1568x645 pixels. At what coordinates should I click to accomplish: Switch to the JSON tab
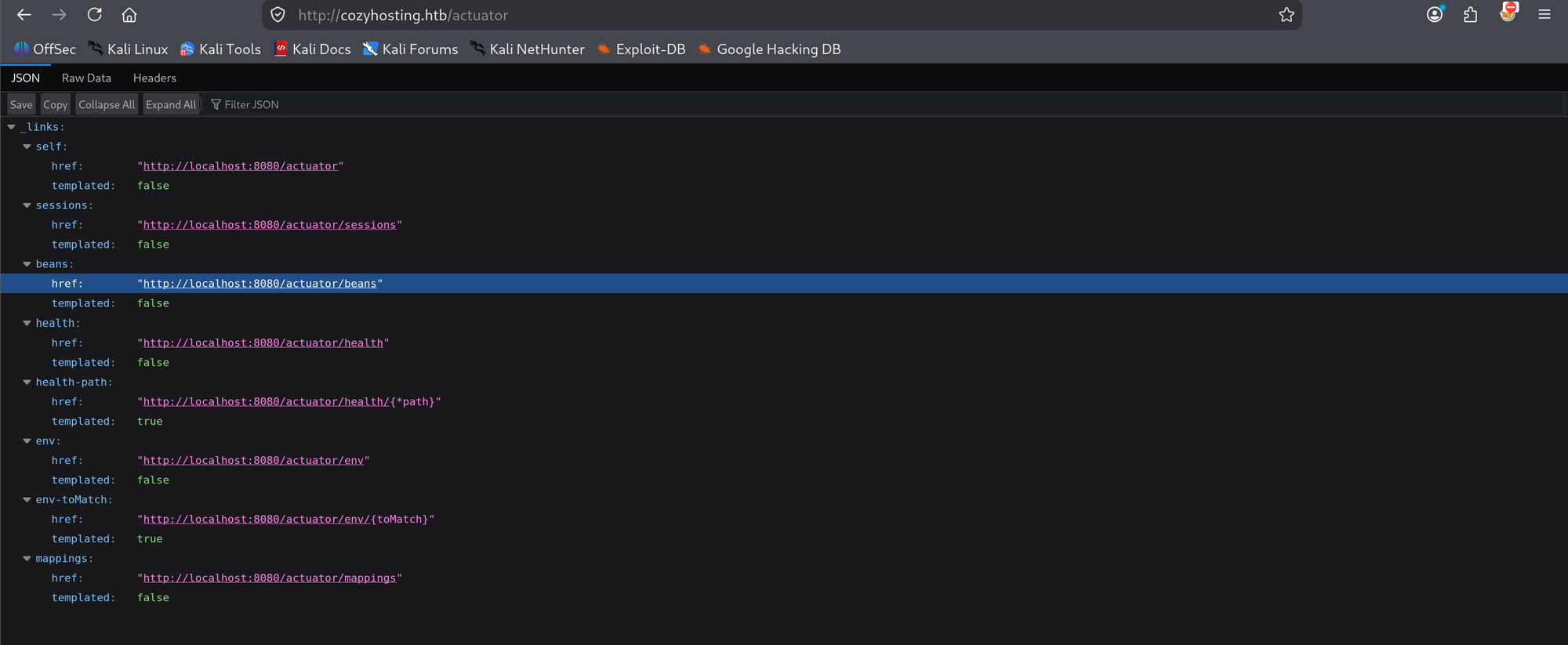click(25, 78)
